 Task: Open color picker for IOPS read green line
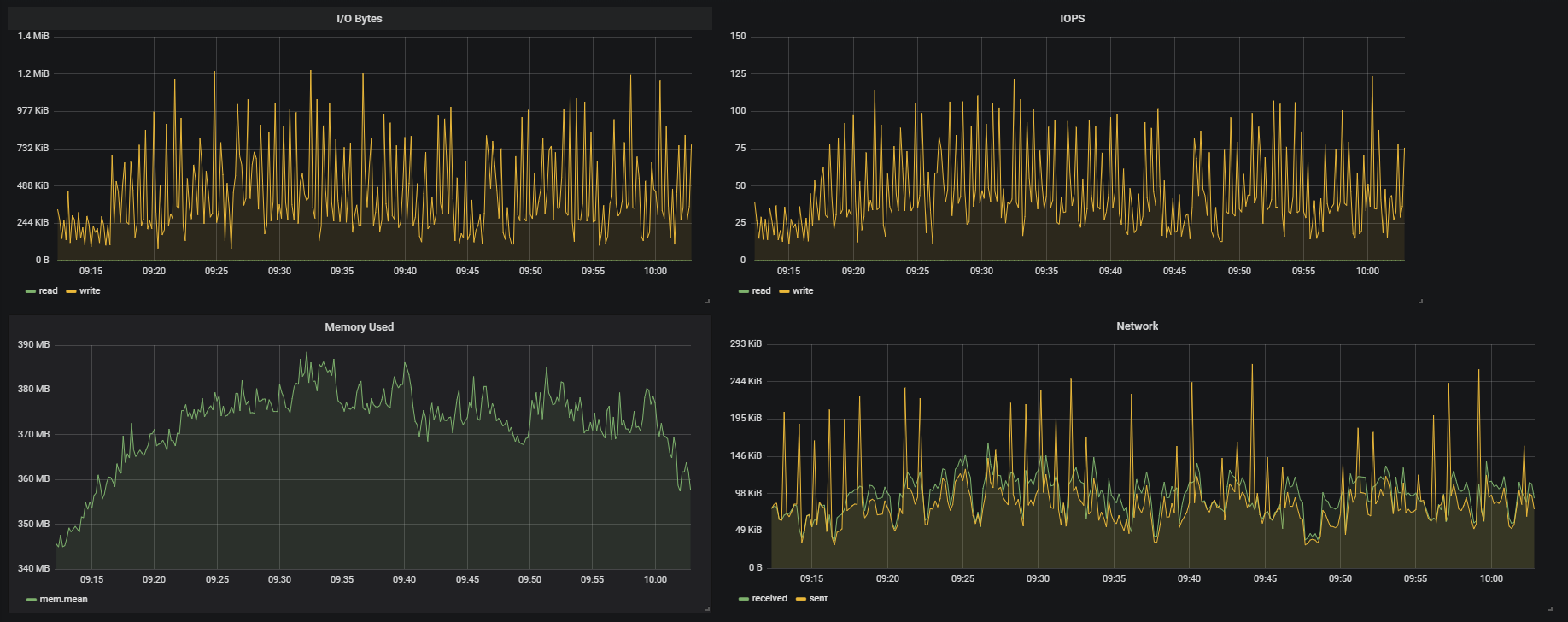[744, 291]
